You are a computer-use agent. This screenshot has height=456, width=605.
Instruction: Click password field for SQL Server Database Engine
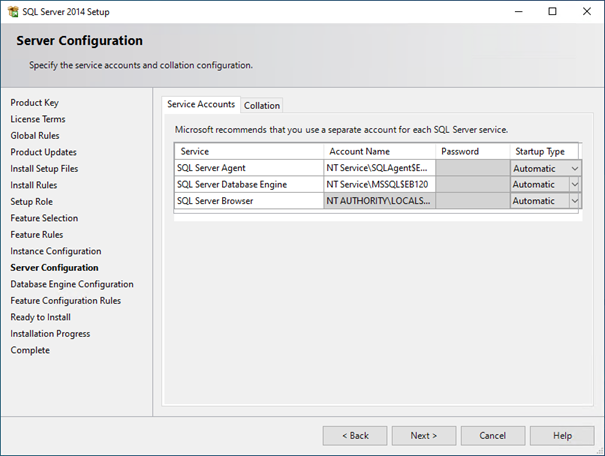[x=473, y=184]
